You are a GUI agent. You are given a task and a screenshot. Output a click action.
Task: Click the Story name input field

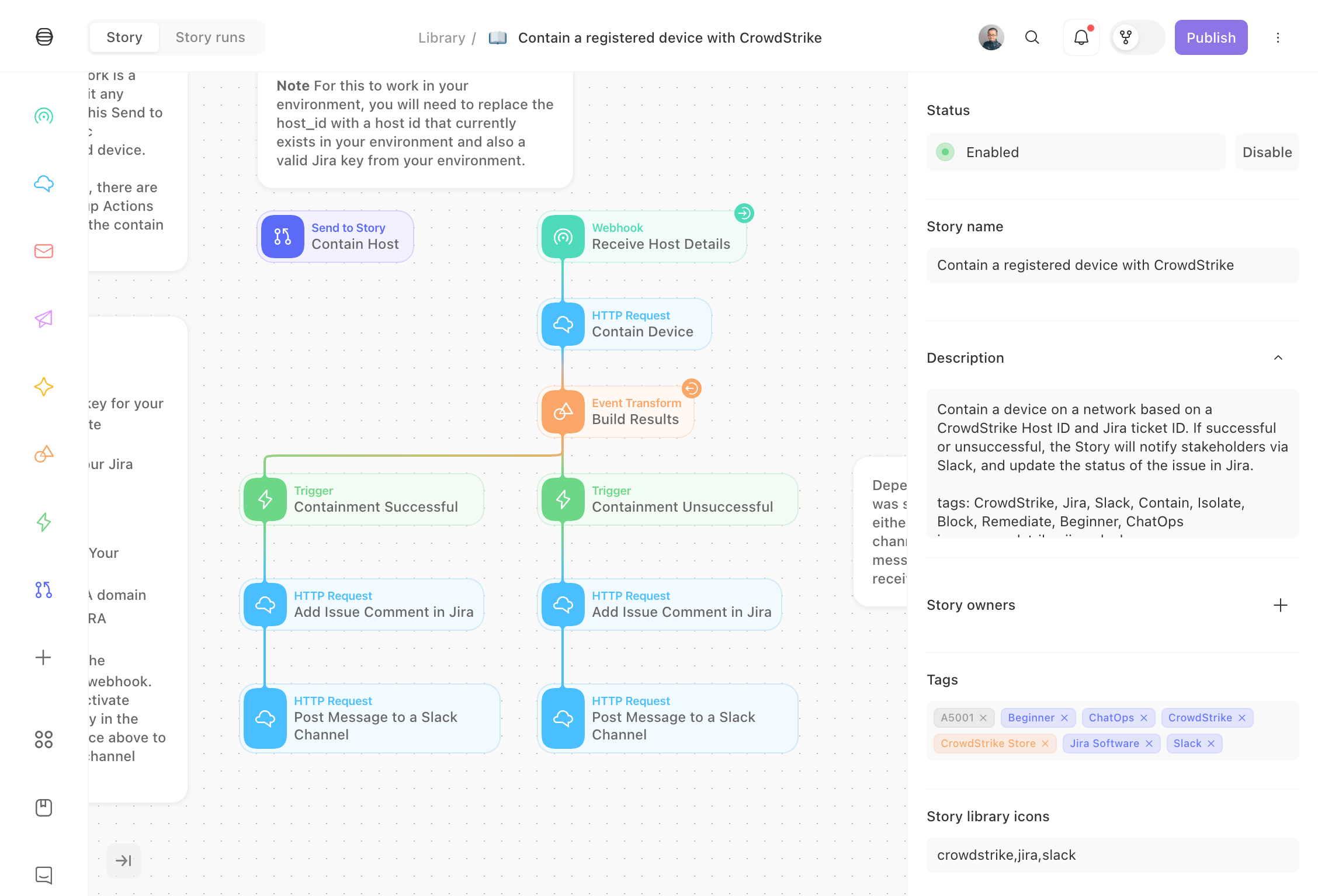coord(1112,265)
